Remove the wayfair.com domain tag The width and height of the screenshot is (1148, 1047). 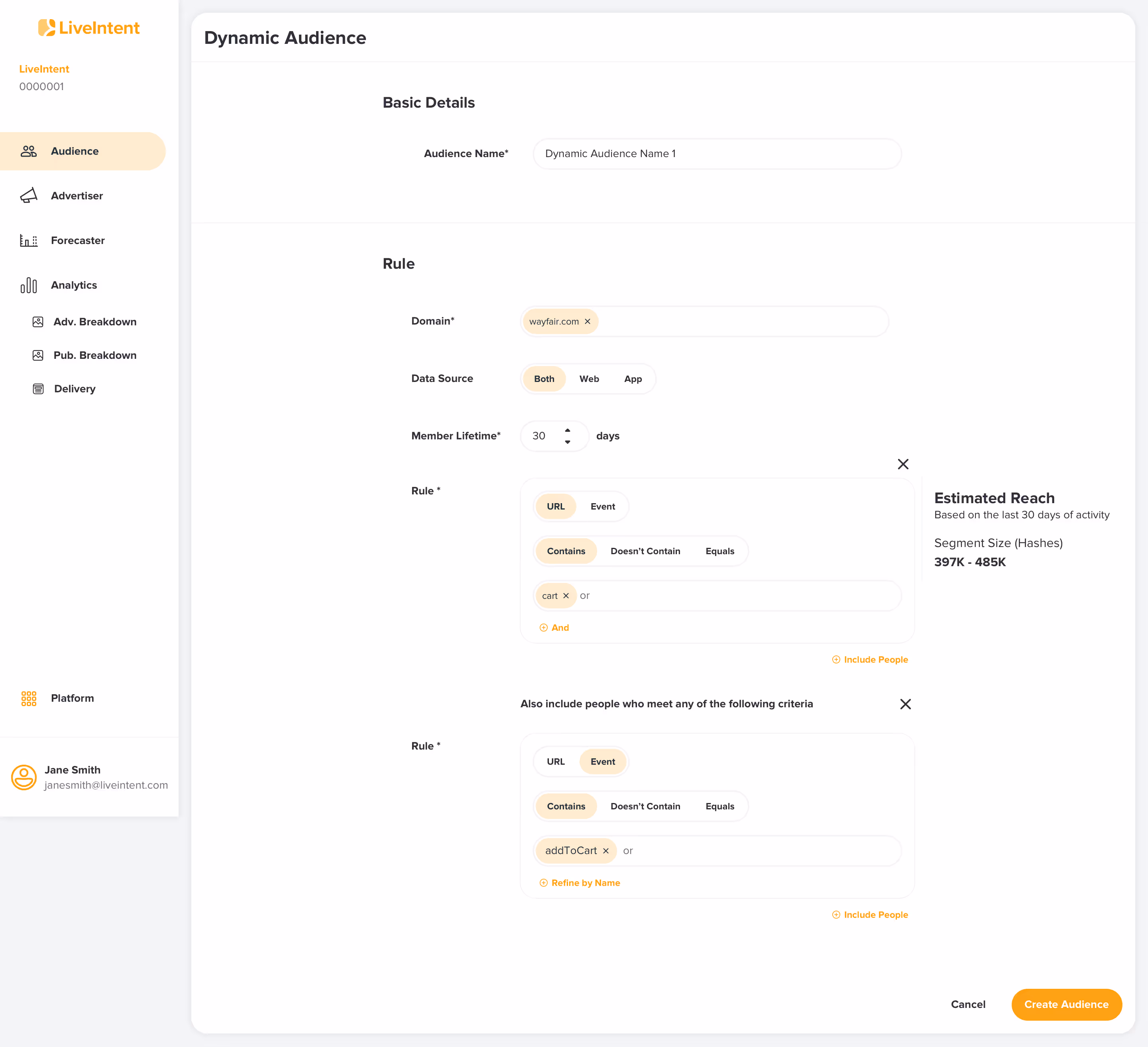(x=588, y=322)
